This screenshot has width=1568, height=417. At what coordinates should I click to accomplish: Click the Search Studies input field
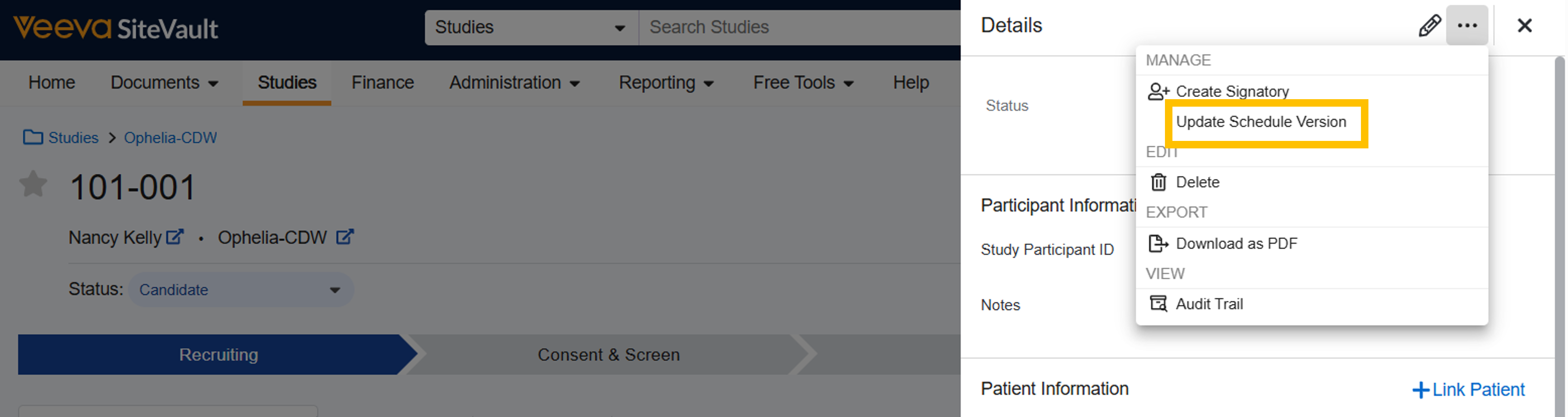pos(791,27)
